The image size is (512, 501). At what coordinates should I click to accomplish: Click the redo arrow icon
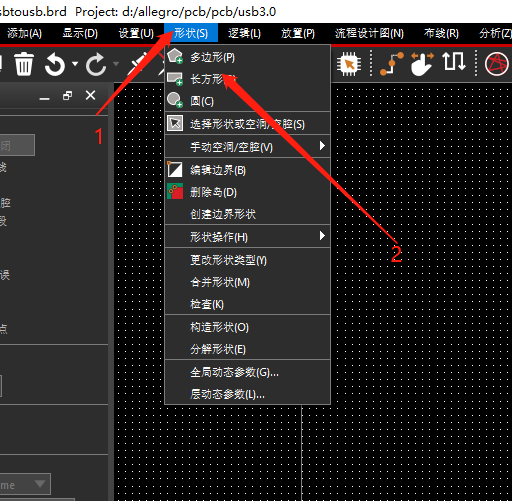[x=96, y=64]
